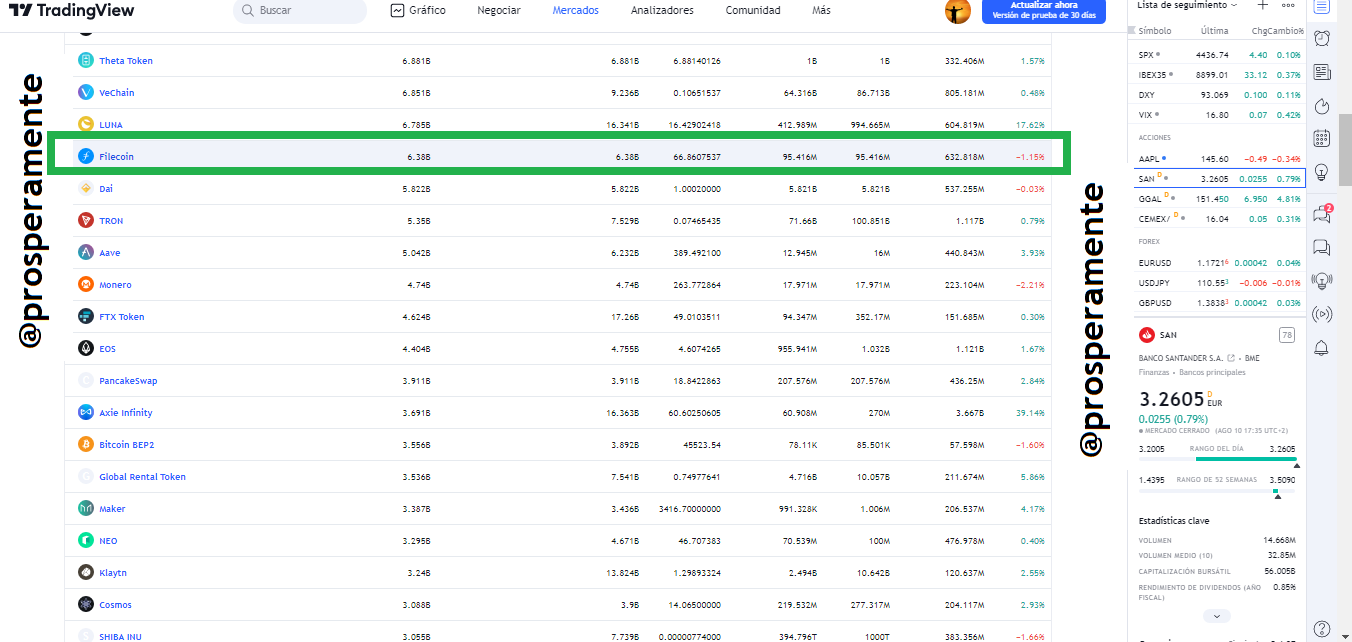Expand more key statistics chevron
Image resolution: width=1352 pixels, height=642 pixels.
[x=1216, y=616]
